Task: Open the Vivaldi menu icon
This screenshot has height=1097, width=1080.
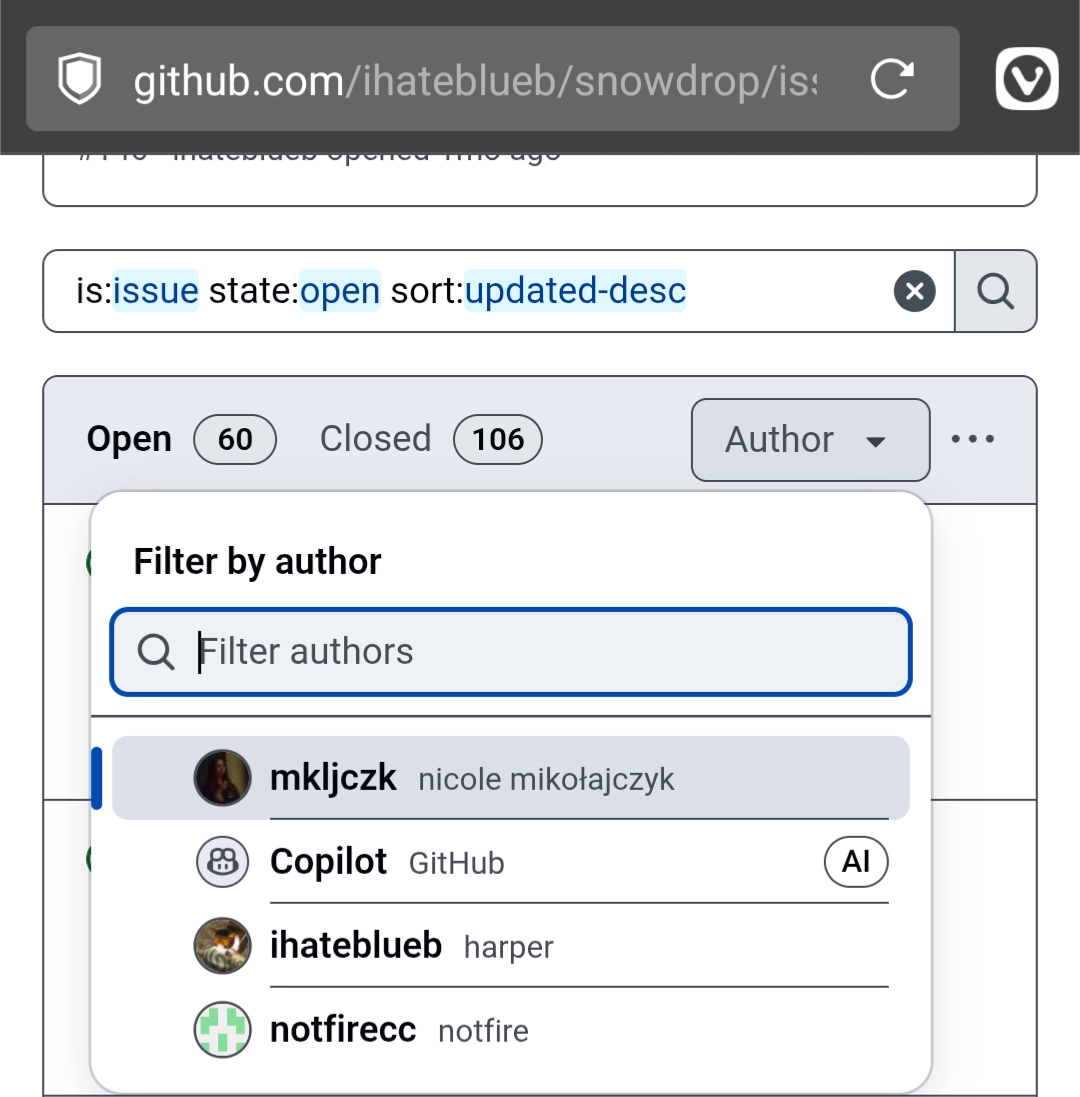Action: pyautogui.click(x=1027, y=78)
